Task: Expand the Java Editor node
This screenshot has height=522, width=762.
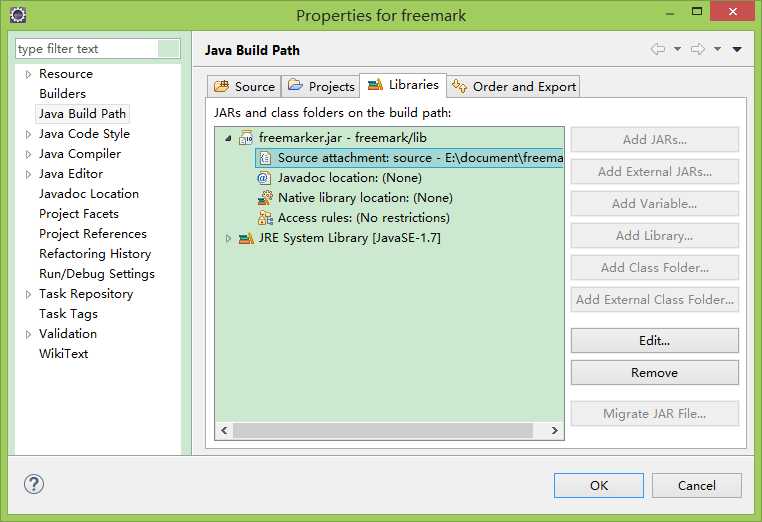Action: [x=28, y=174]
